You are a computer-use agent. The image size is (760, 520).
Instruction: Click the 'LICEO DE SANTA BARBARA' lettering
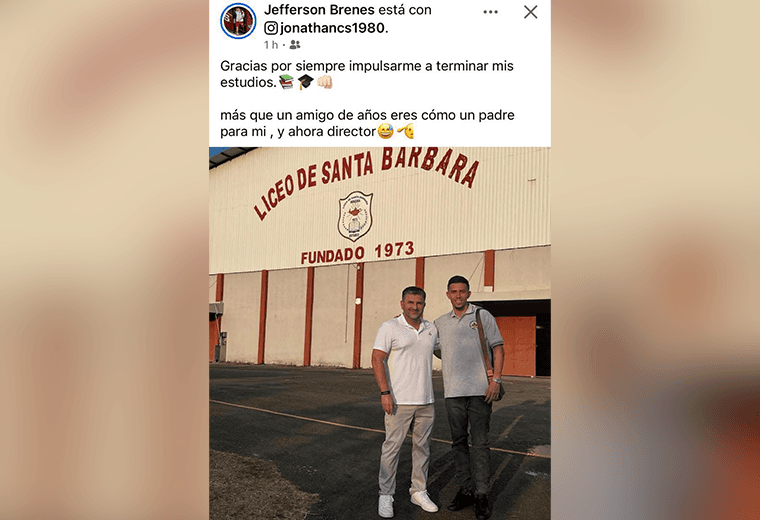[366, 180]
